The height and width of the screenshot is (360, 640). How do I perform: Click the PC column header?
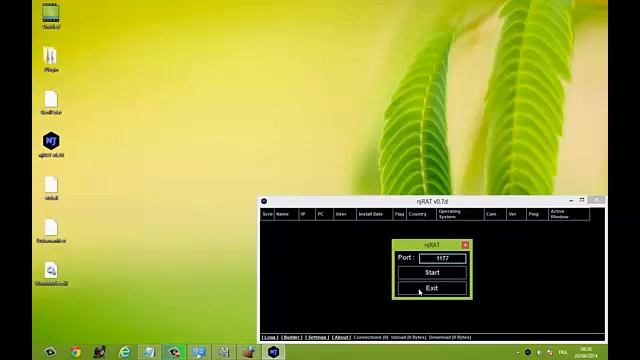[x=324, y=214]
